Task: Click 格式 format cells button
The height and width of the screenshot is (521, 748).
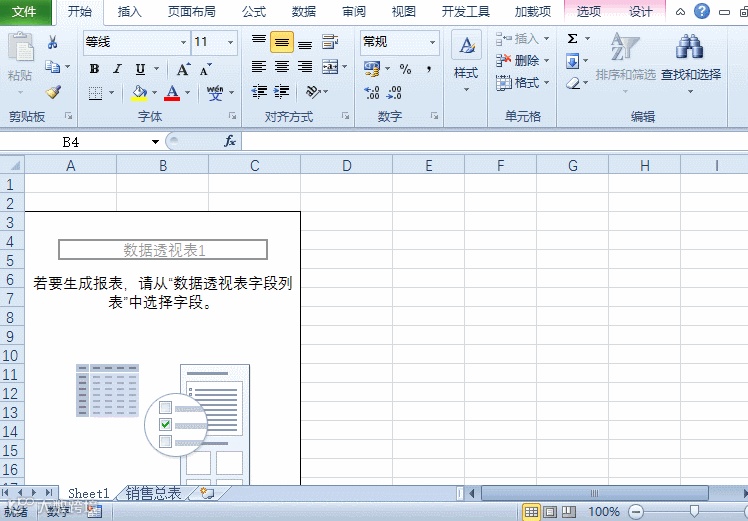Action: pos(522,83)
